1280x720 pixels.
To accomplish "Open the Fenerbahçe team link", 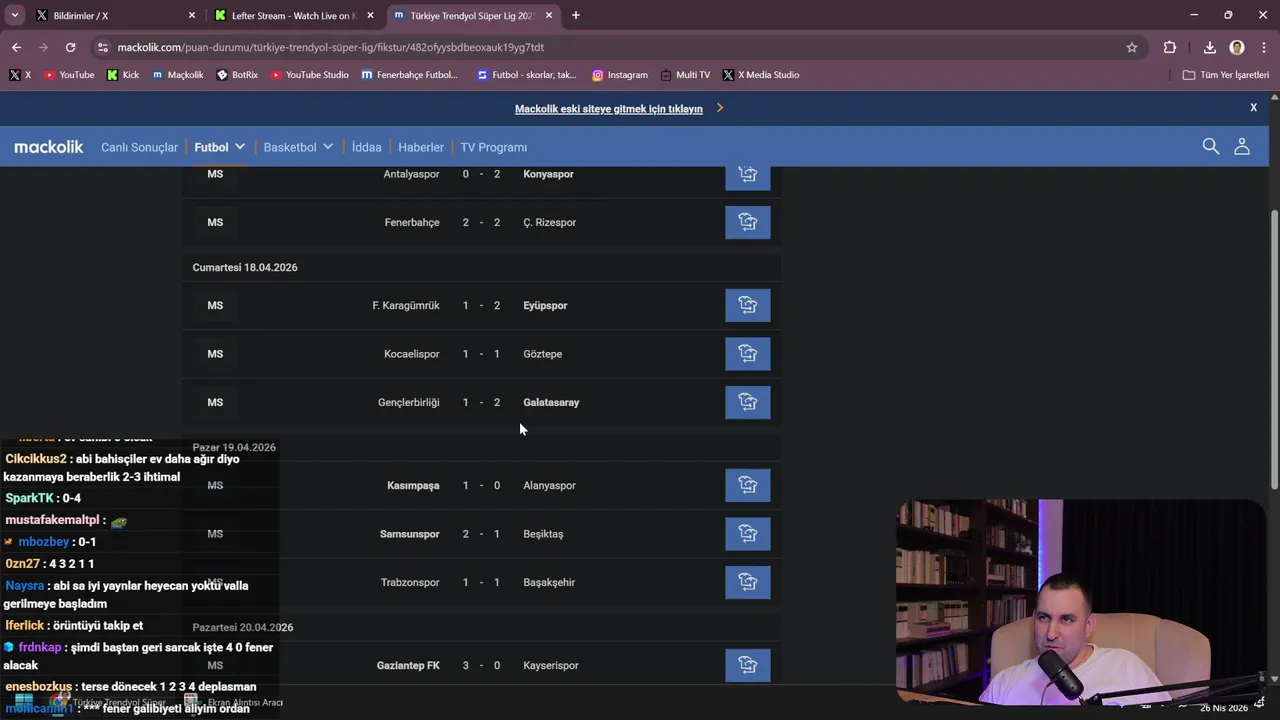I will click(x=412, y=222).
